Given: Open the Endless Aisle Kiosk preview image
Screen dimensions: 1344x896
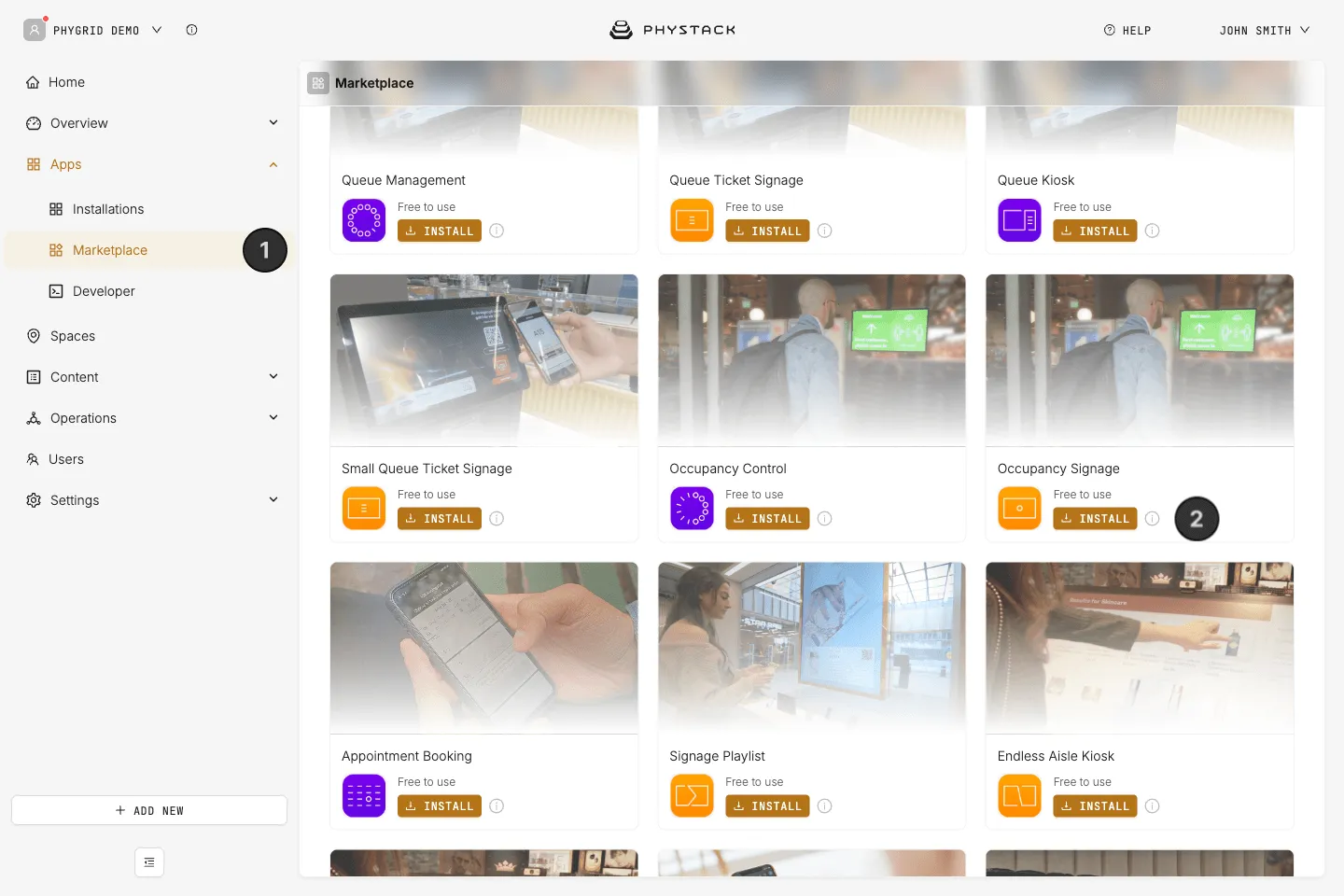Looking at the screenshot, I should coord(1140,648).
